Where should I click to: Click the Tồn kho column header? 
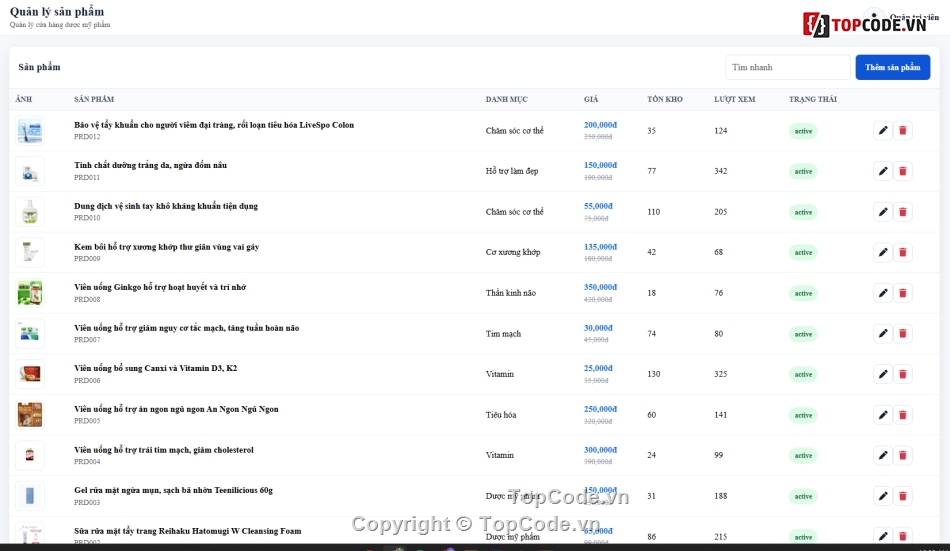click(665, 99)
